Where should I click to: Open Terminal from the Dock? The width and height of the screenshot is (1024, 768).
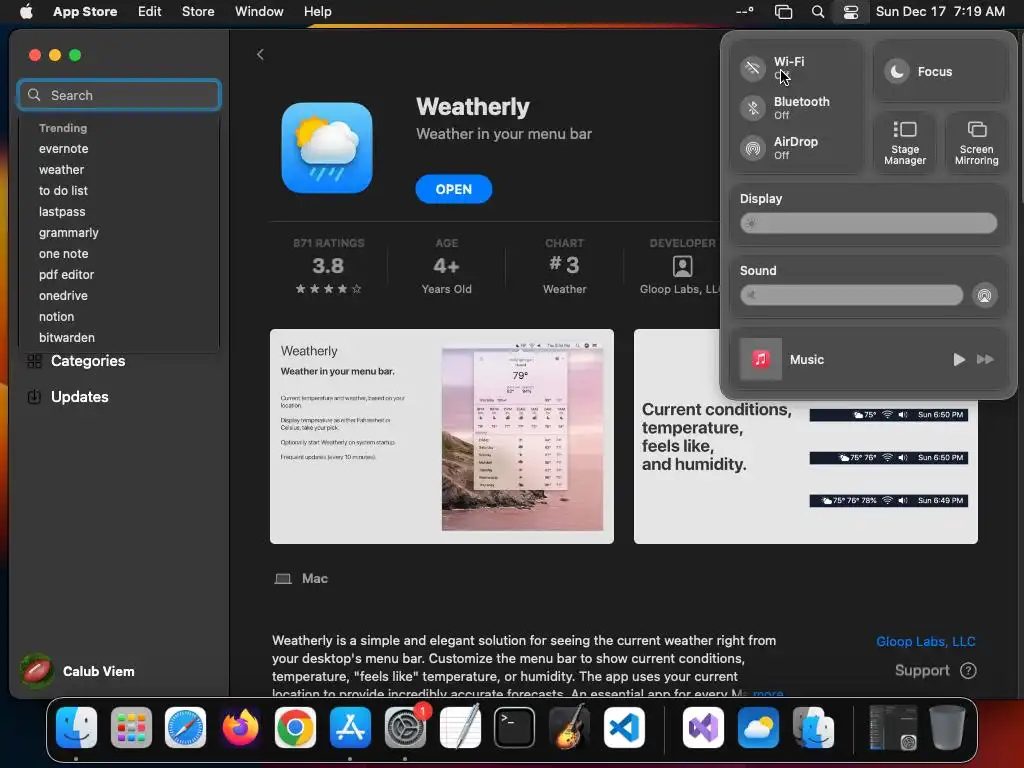514,728
